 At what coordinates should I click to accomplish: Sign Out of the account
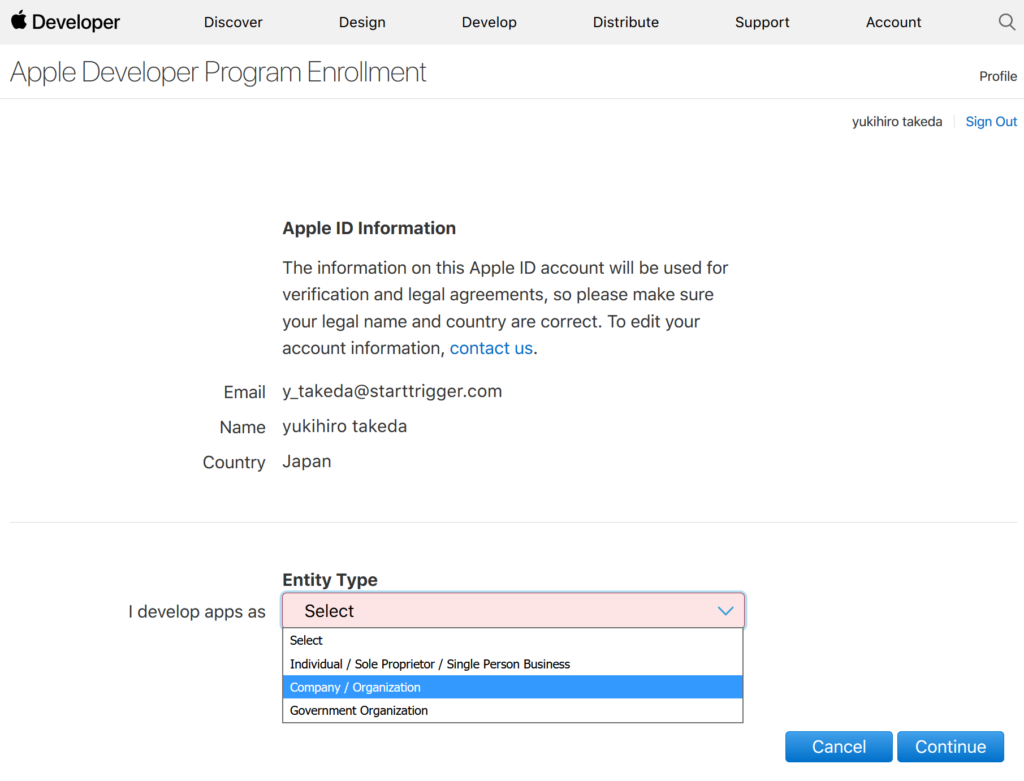click(x=991, y=121)
